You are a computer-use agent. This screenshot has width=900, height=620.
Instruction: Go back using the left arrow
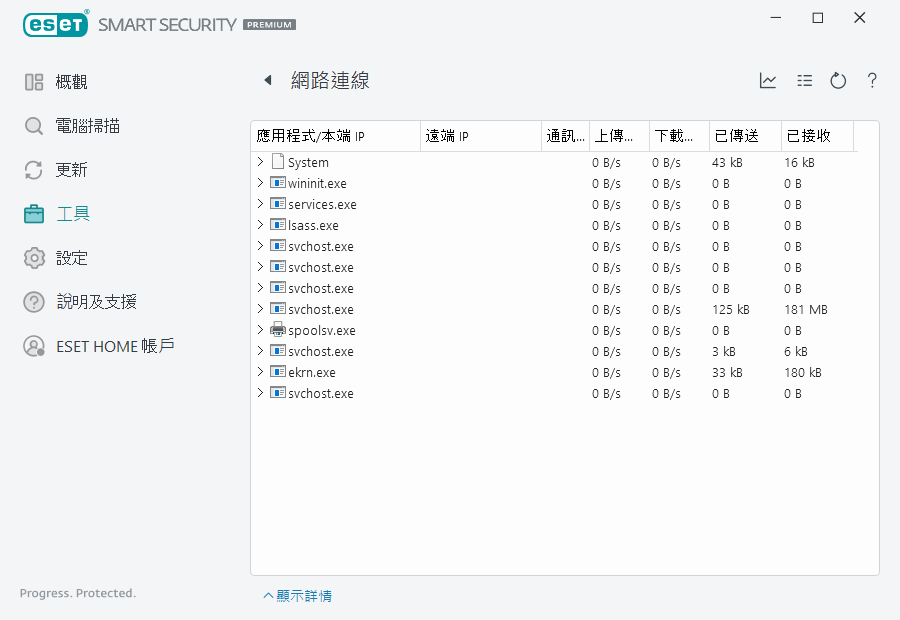tap(267, 80)
